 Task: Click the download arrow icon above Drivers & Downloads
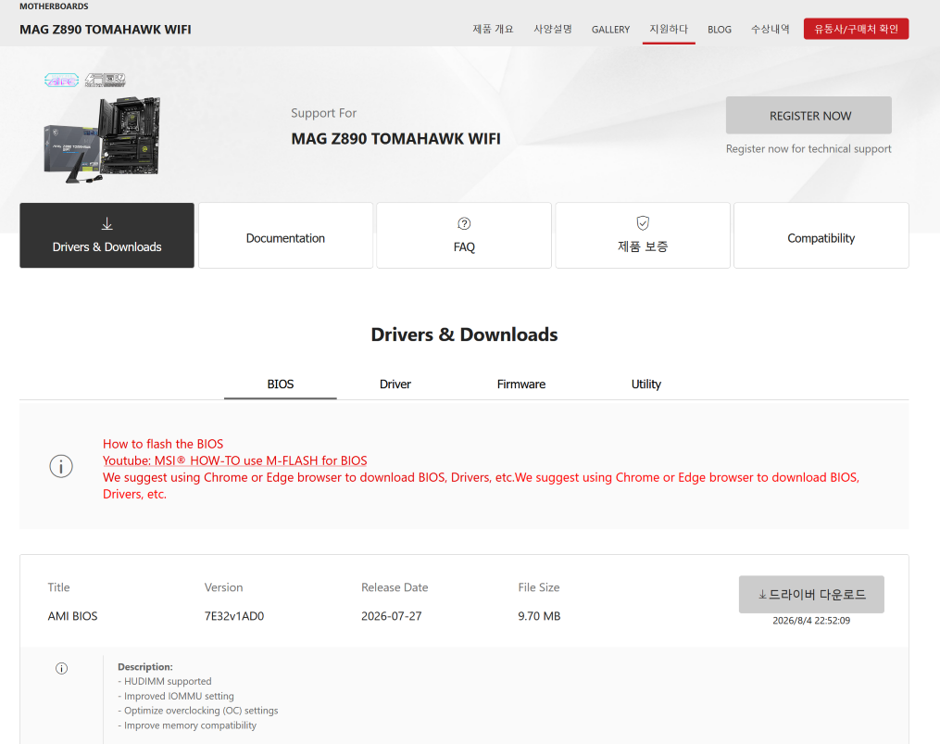(107, 224)
